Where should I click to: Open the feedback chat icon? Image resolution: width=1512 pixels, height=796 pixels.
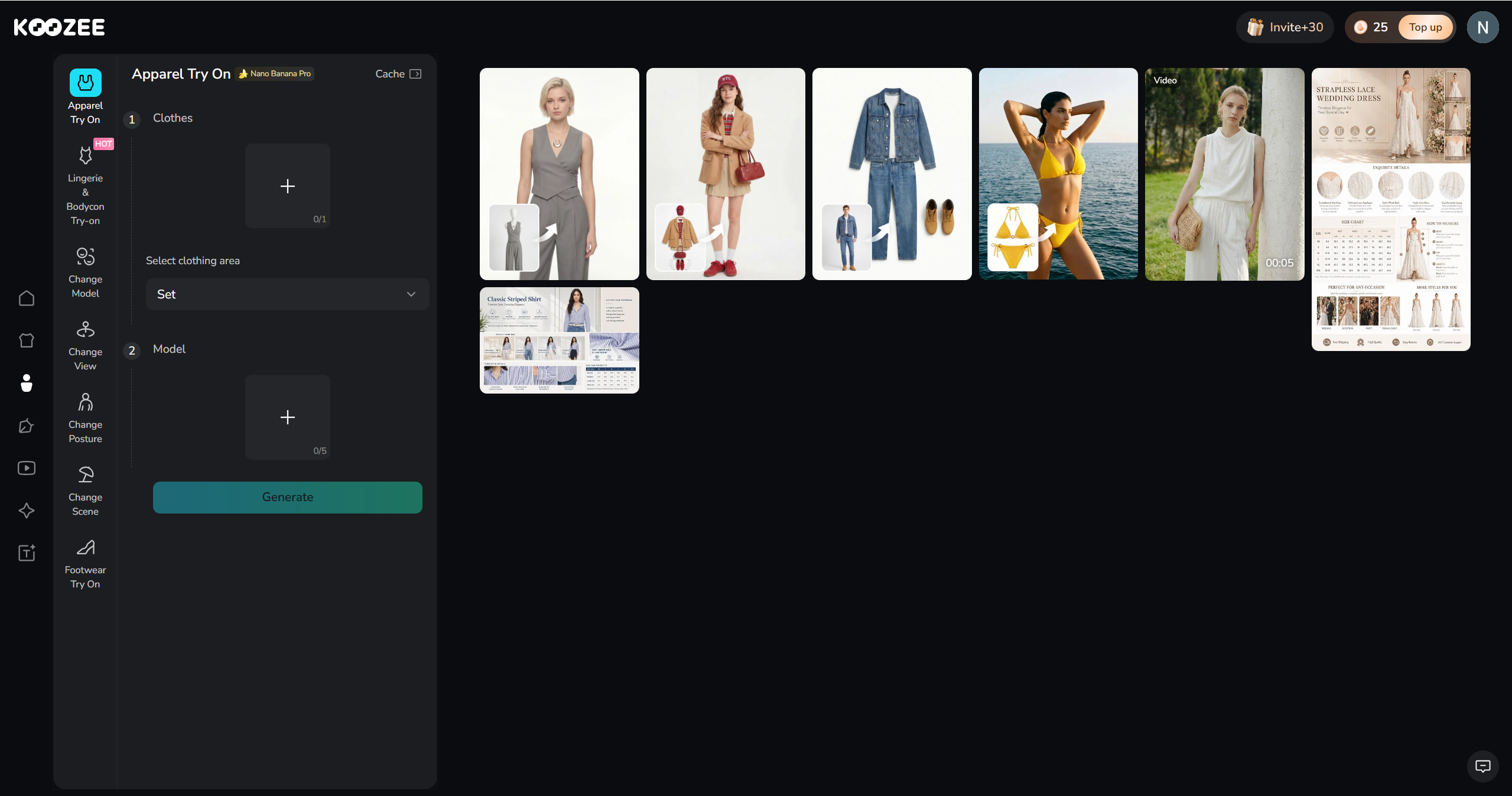(1482, 766)
